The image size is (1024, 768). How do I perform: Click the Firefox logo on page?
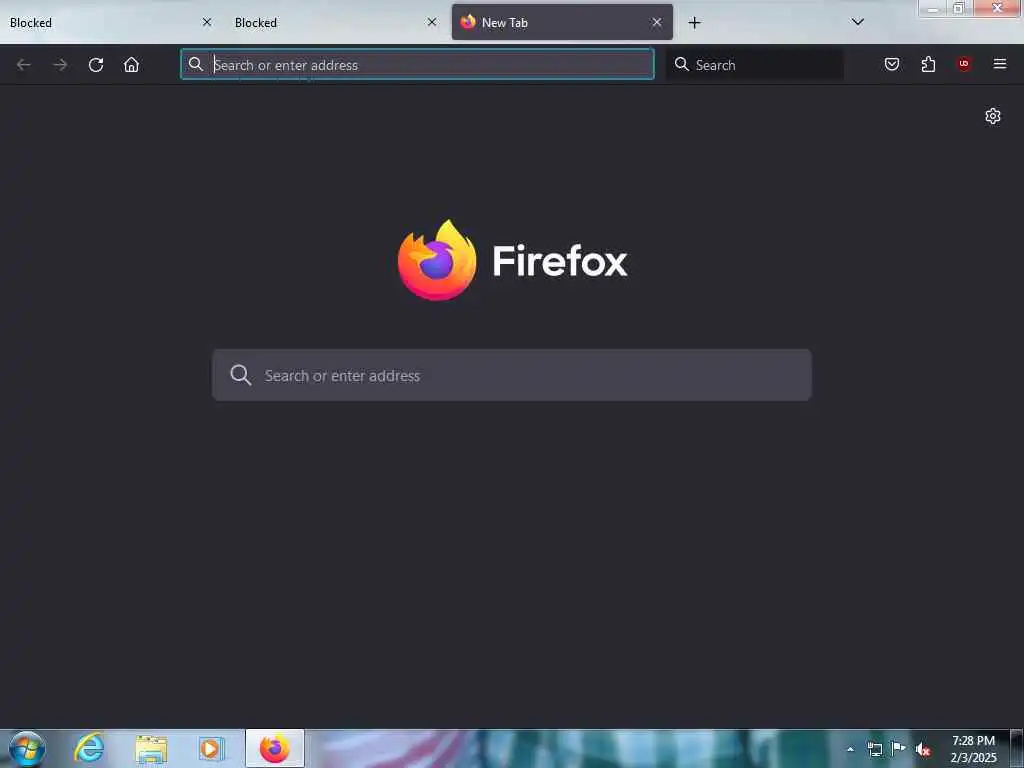point(512,261)
